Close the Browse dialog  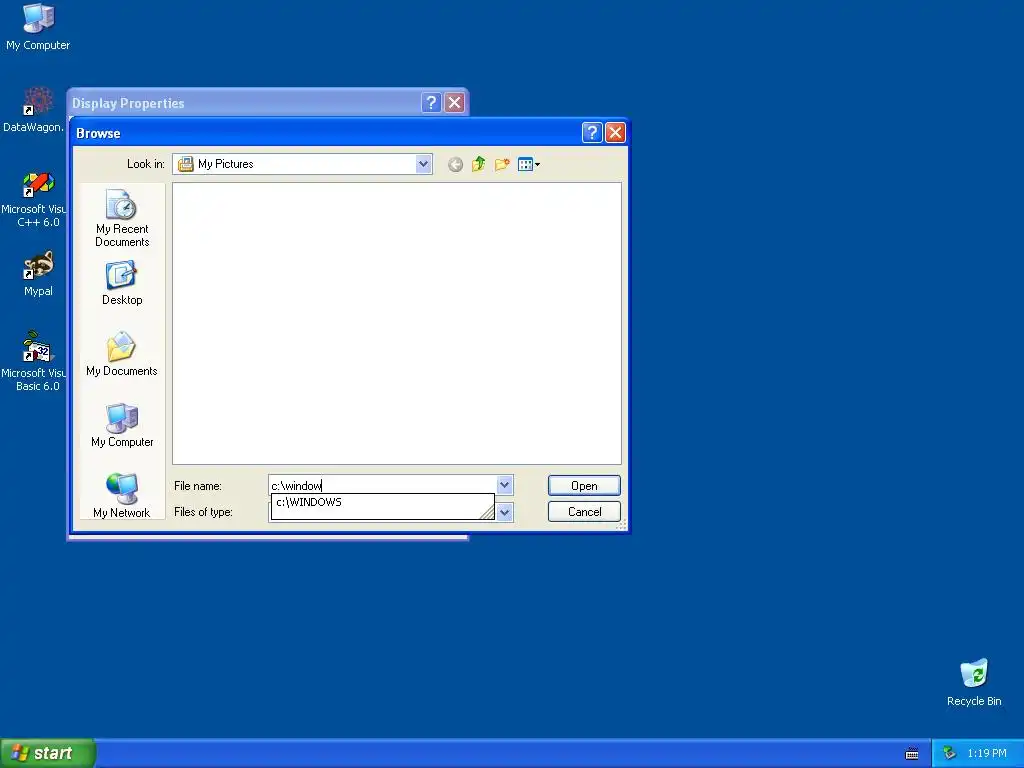(x=615, y=133)
